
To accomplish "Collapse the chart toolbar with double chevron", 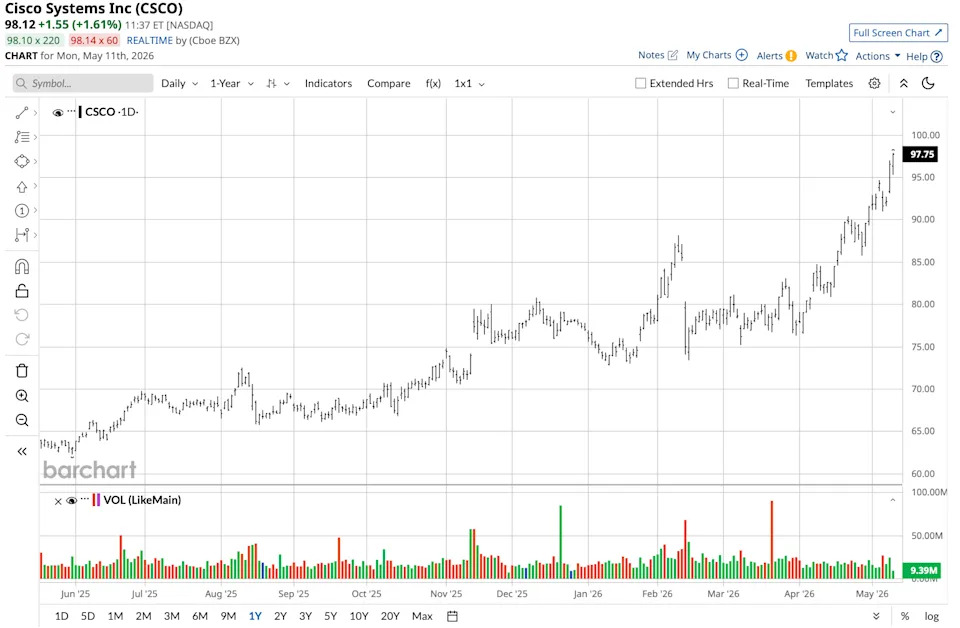I will click(x=904, y=83).
